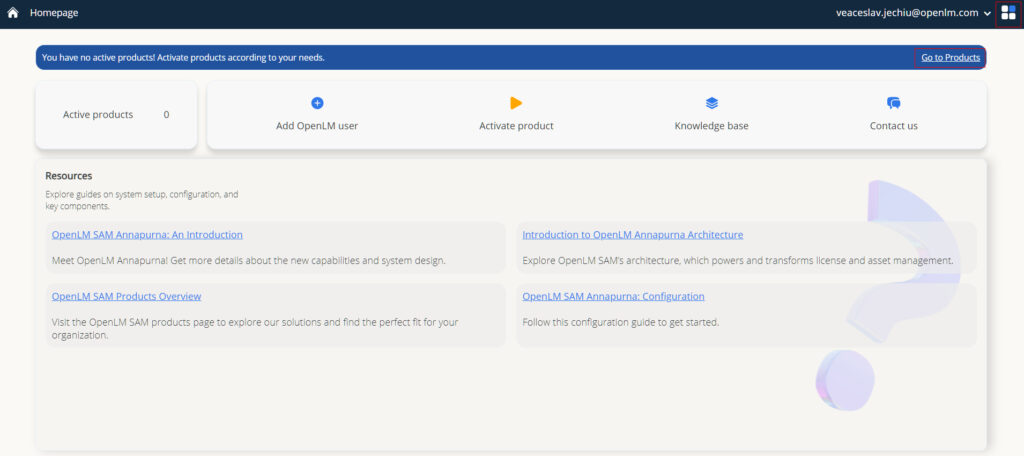Click the Add OpenLM user label
Image resolution: width=1024 pixels, height=456 pixels.
pyautogui.click(x=317, y=126)
